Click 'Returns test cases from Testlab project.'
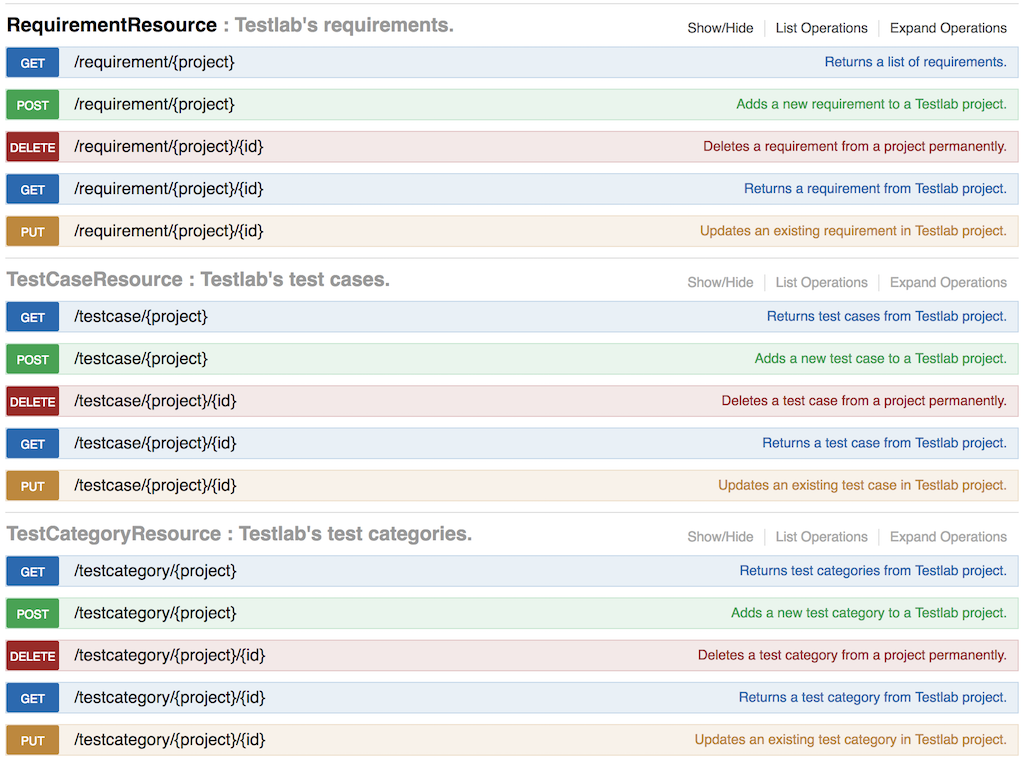This screenshot has height=761, width=1024. 886,316
